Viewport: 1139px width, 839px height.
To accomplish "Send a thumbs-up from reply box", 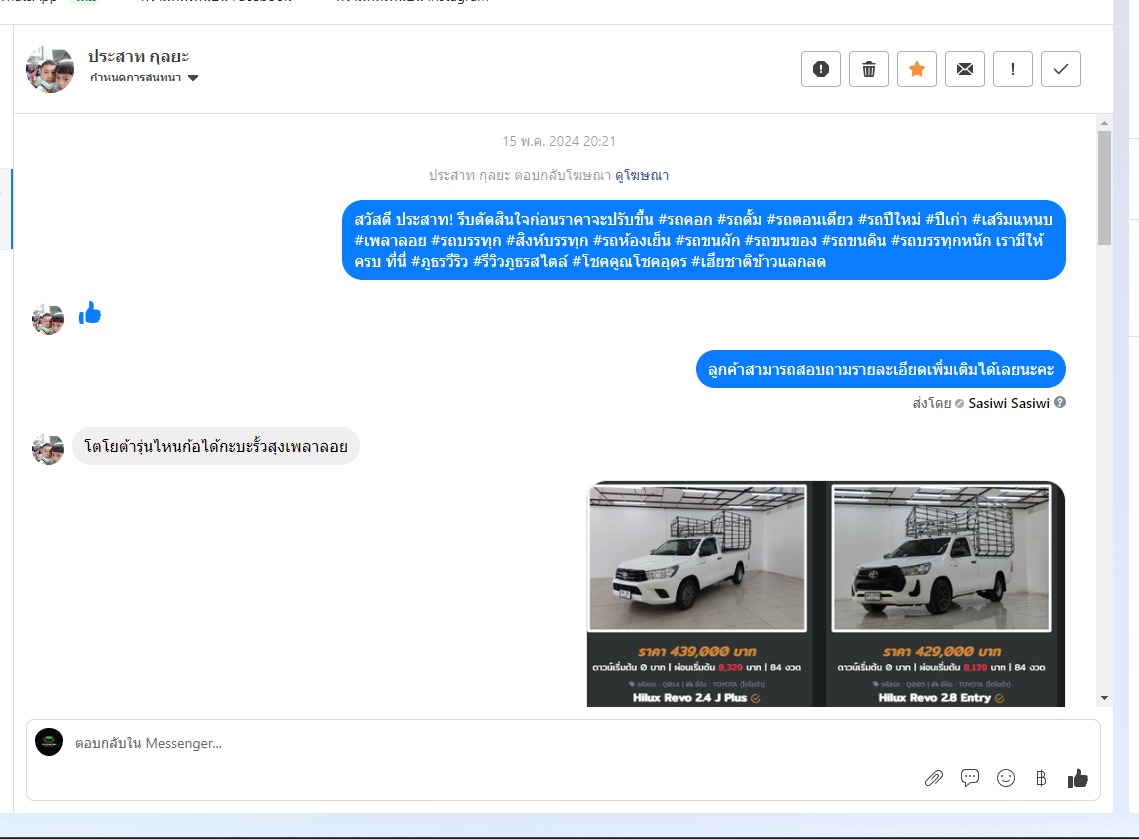I will point(1078,778).
